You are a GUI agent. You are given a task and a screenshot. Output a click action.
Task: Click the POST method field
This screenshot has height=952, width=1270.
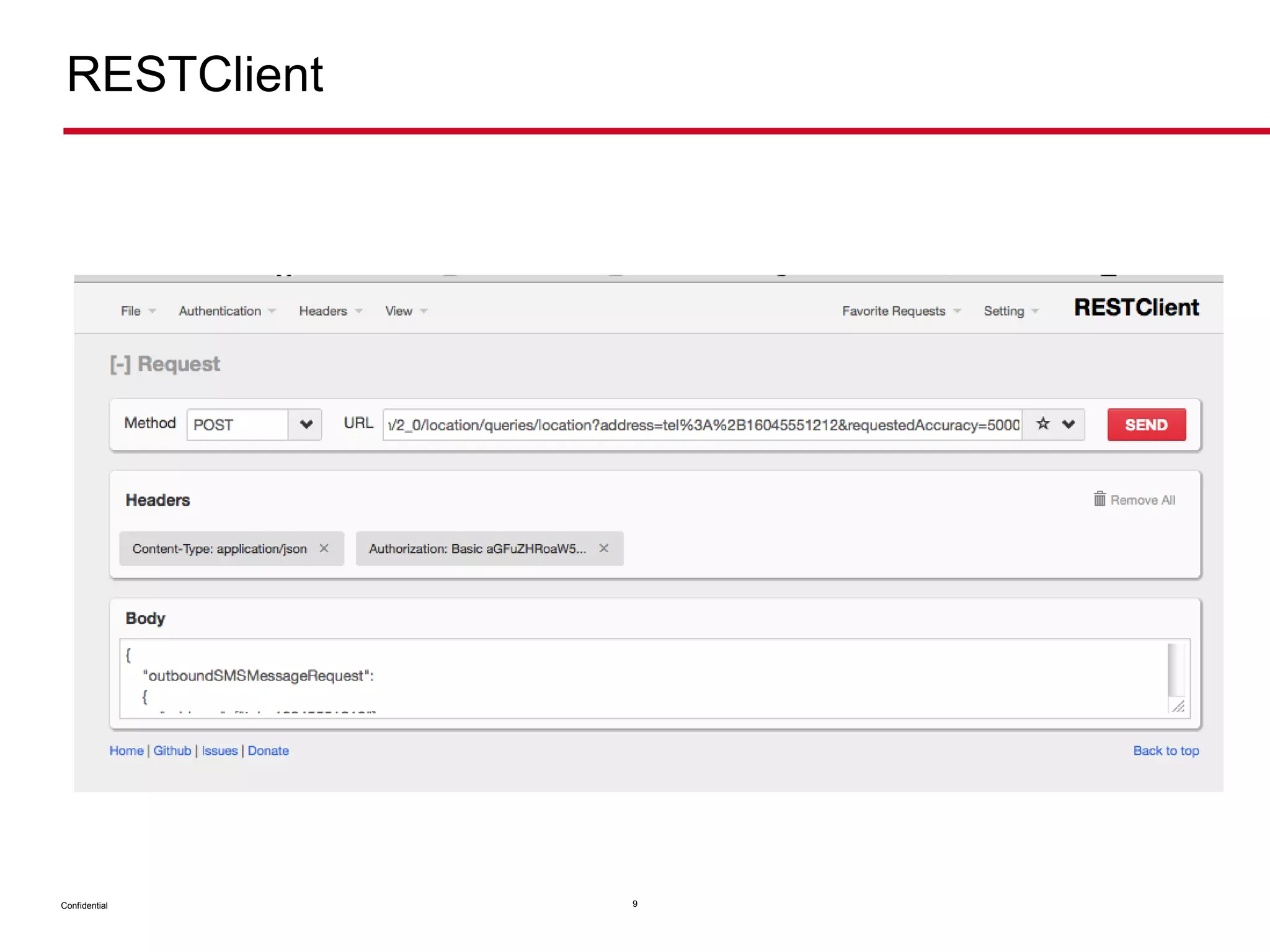tap(238, 425)
